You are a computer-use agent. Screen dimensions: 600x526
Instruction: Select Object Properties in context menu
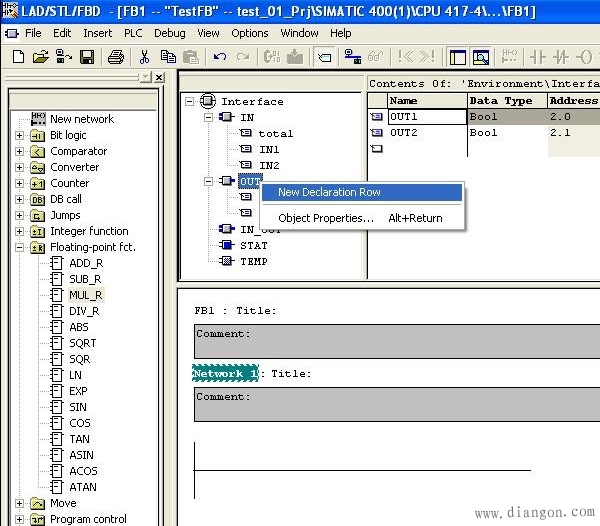[326, 218]
